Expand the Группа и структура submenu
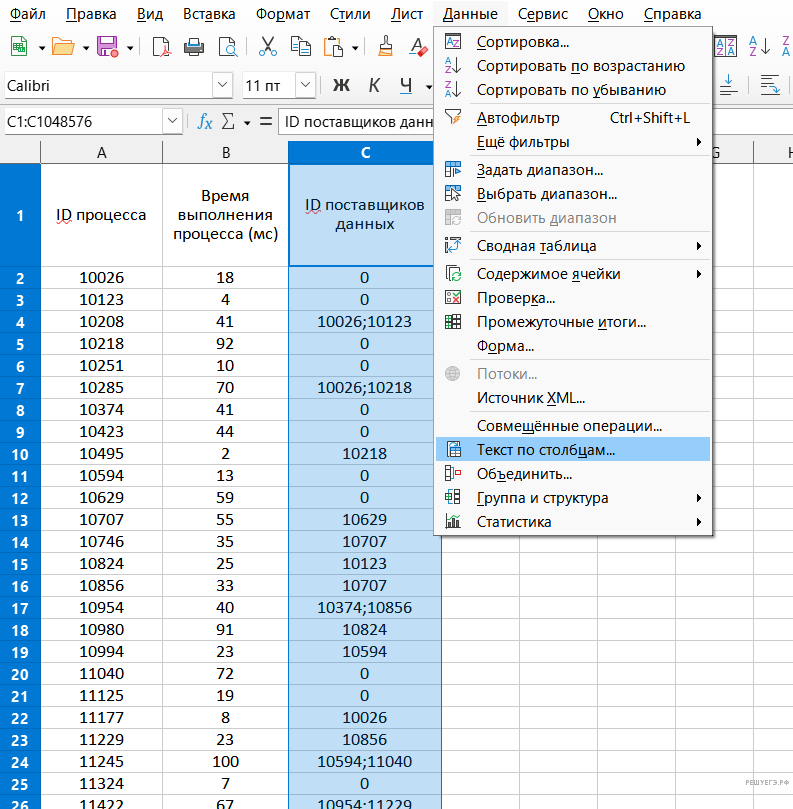Image resolution: width=793 pixels, height=809 pixels. tap(573, 498)
